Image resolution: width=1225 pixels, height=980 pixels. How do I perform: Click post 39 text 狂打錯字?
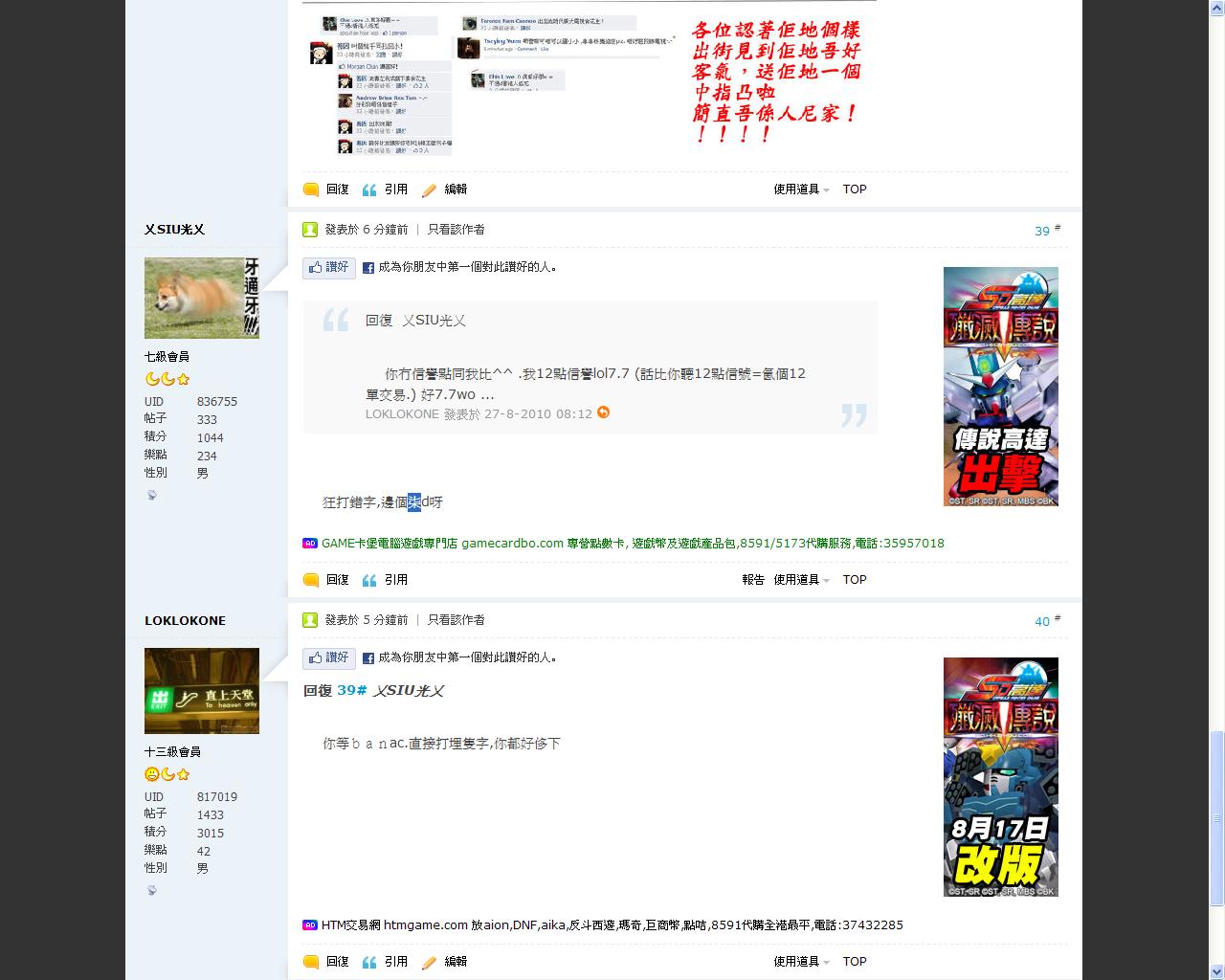pos(349,502)
